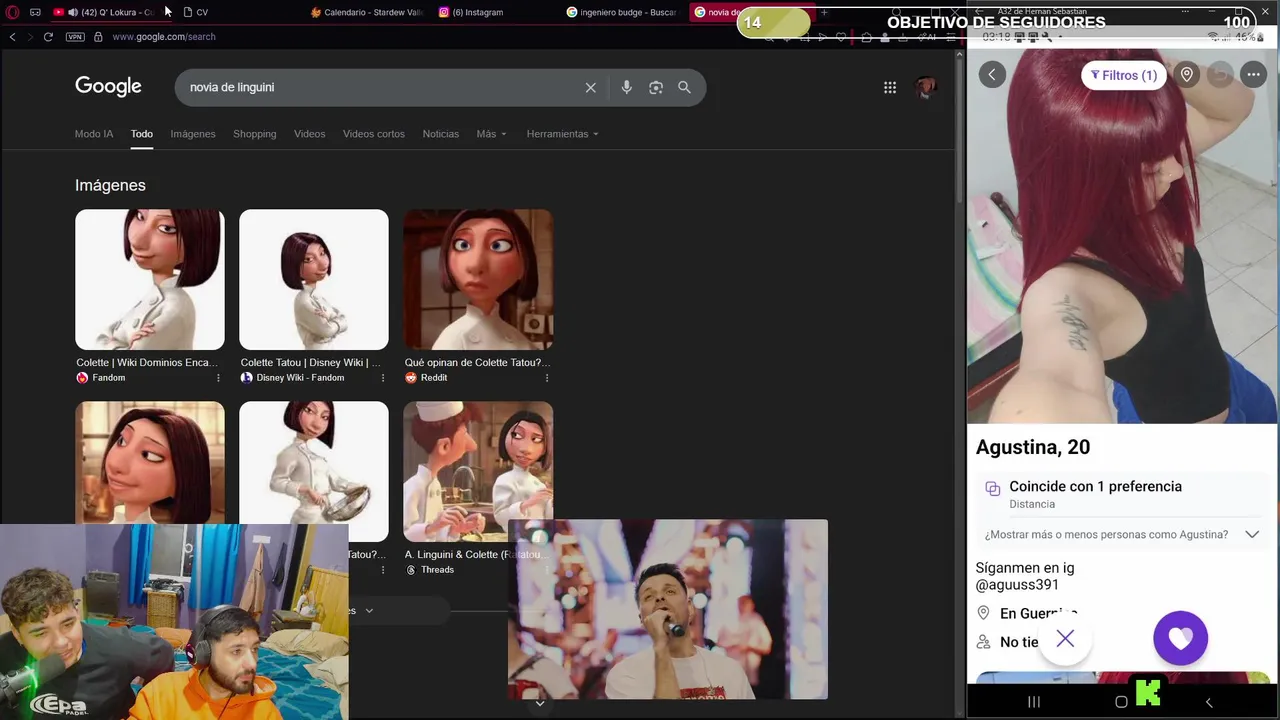This screenshot has height=720, width=1280.
Task: Select the Noticias results tab
Action: (441, 134)
